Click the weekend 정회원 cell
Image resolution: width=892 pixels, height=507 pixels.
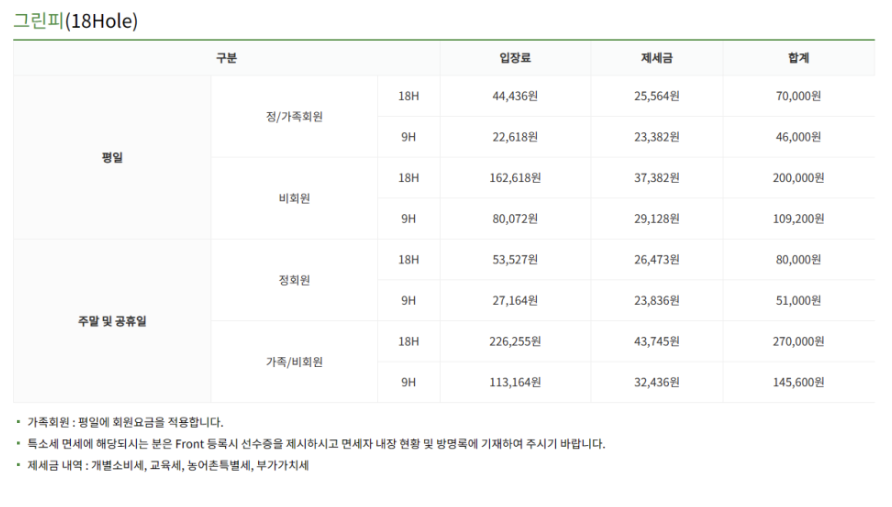point(294,280)
